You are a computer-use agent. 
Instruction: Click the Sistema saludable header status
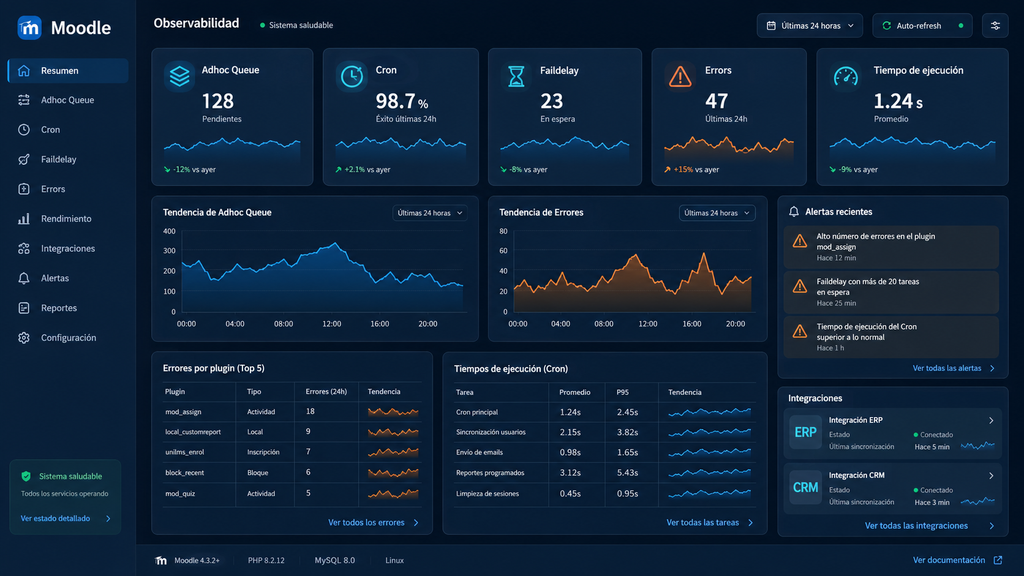coord(296,25)
